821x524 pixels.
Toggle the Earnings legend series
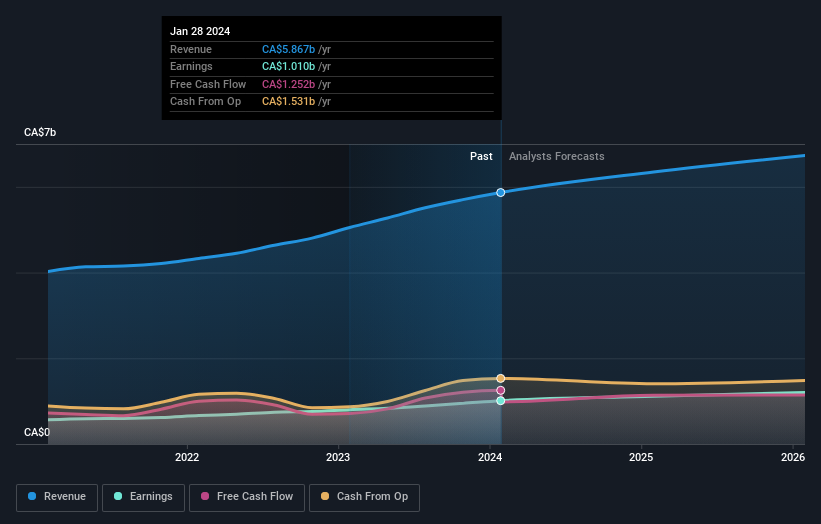143,497
